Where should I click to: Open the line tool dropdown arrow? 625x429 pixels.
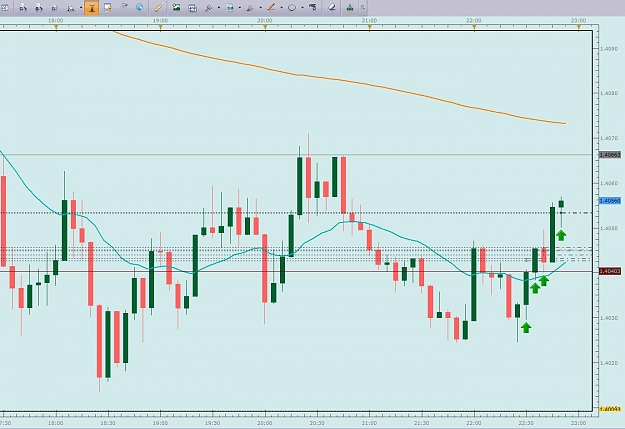click(281, 8)
